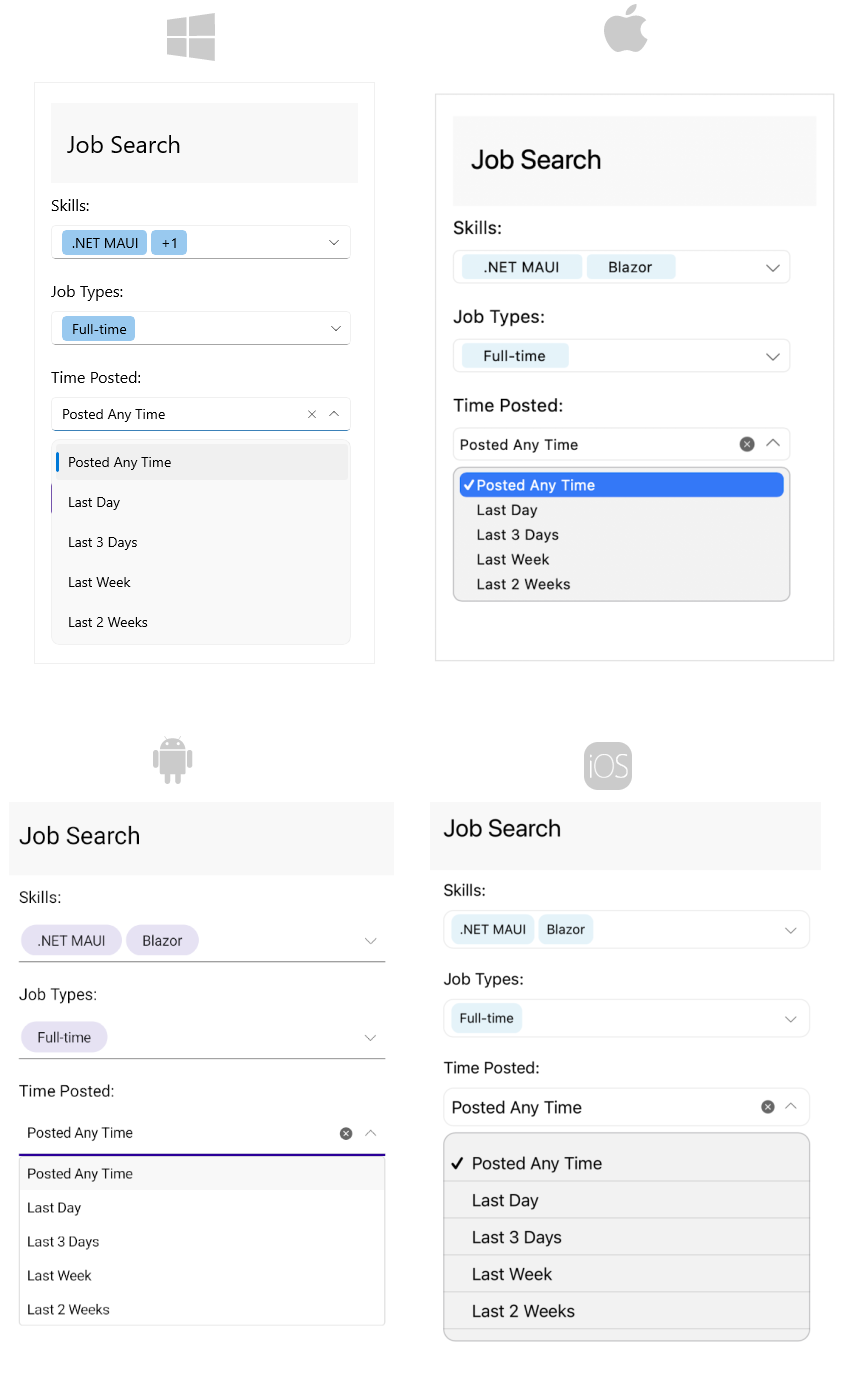Expand Job Types dropdown in macOS panel
Image resolution: width=851 pixels, height=1374 pixels.
(x=773, y=356)
